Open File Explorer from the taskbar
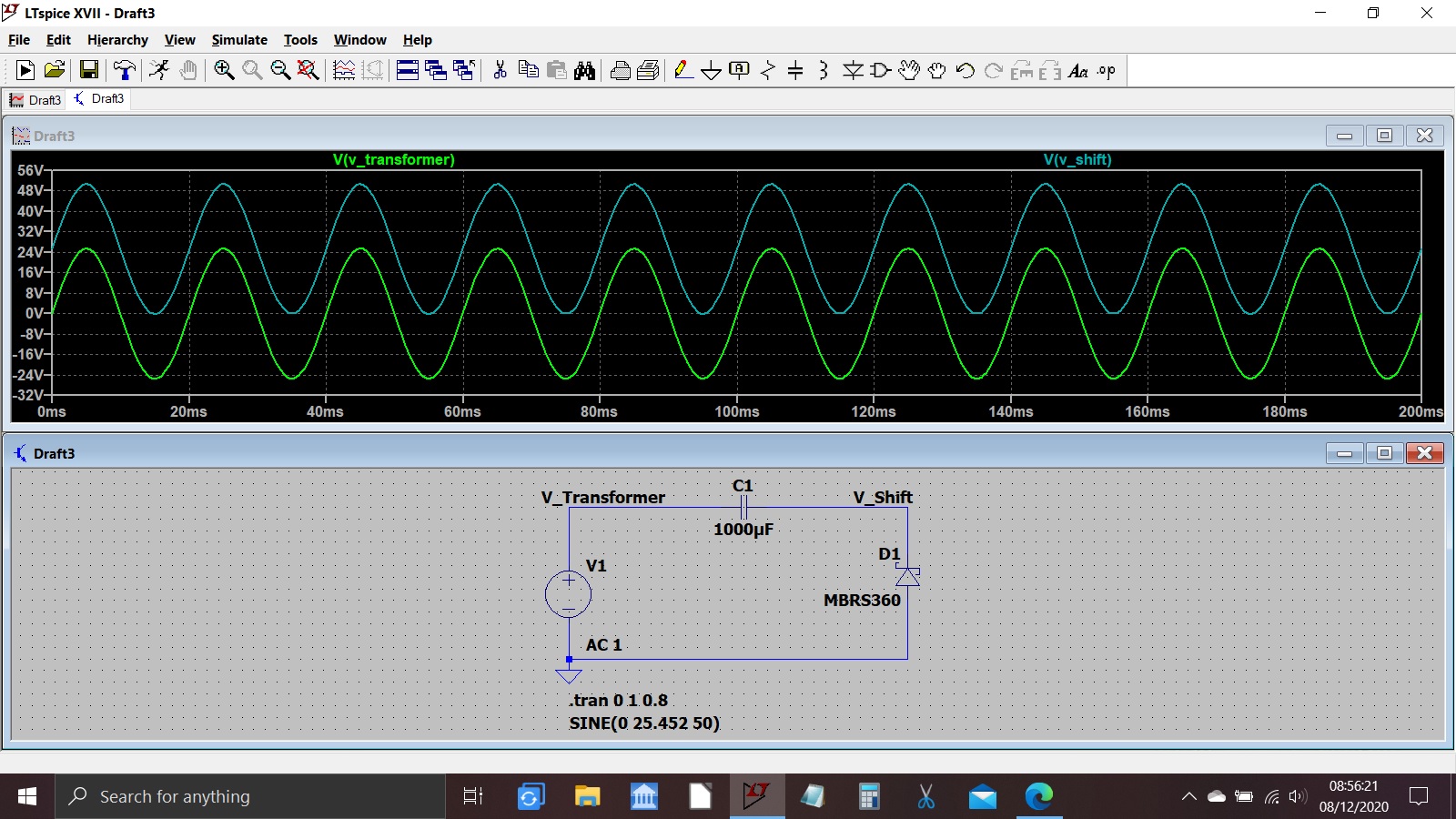1456x819 pixels. click(587, 797)
